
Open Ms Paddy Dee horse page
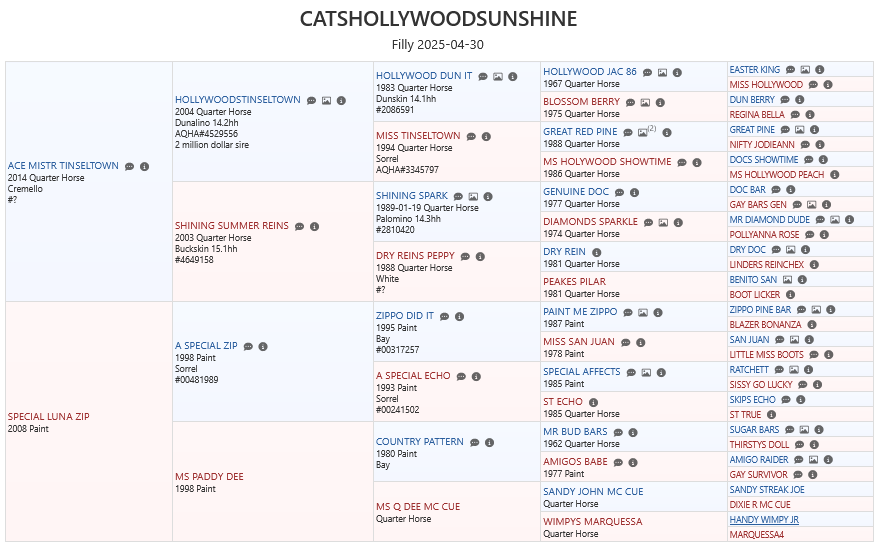209,477
